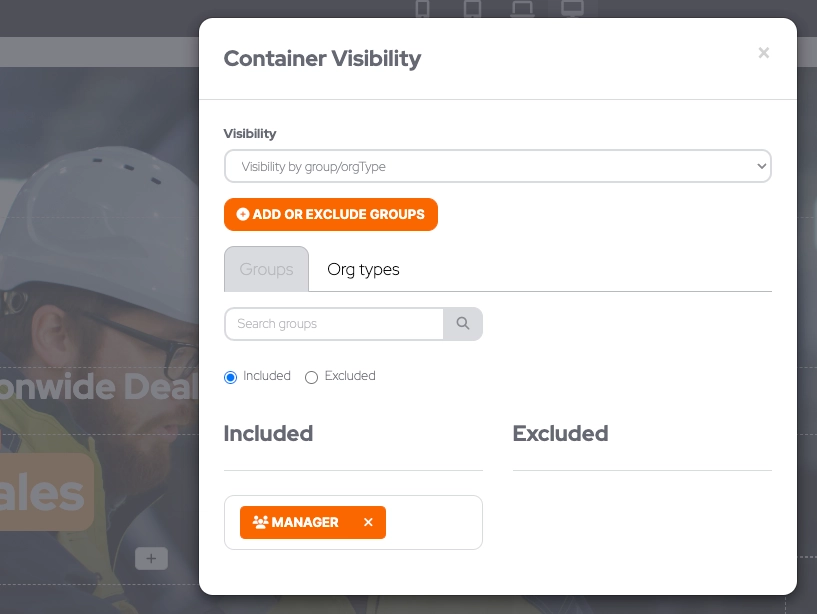The height and width of the screenshot is (614, 817).
Task: Click the plus add-block button on the canvas
Action: [151, 558]
